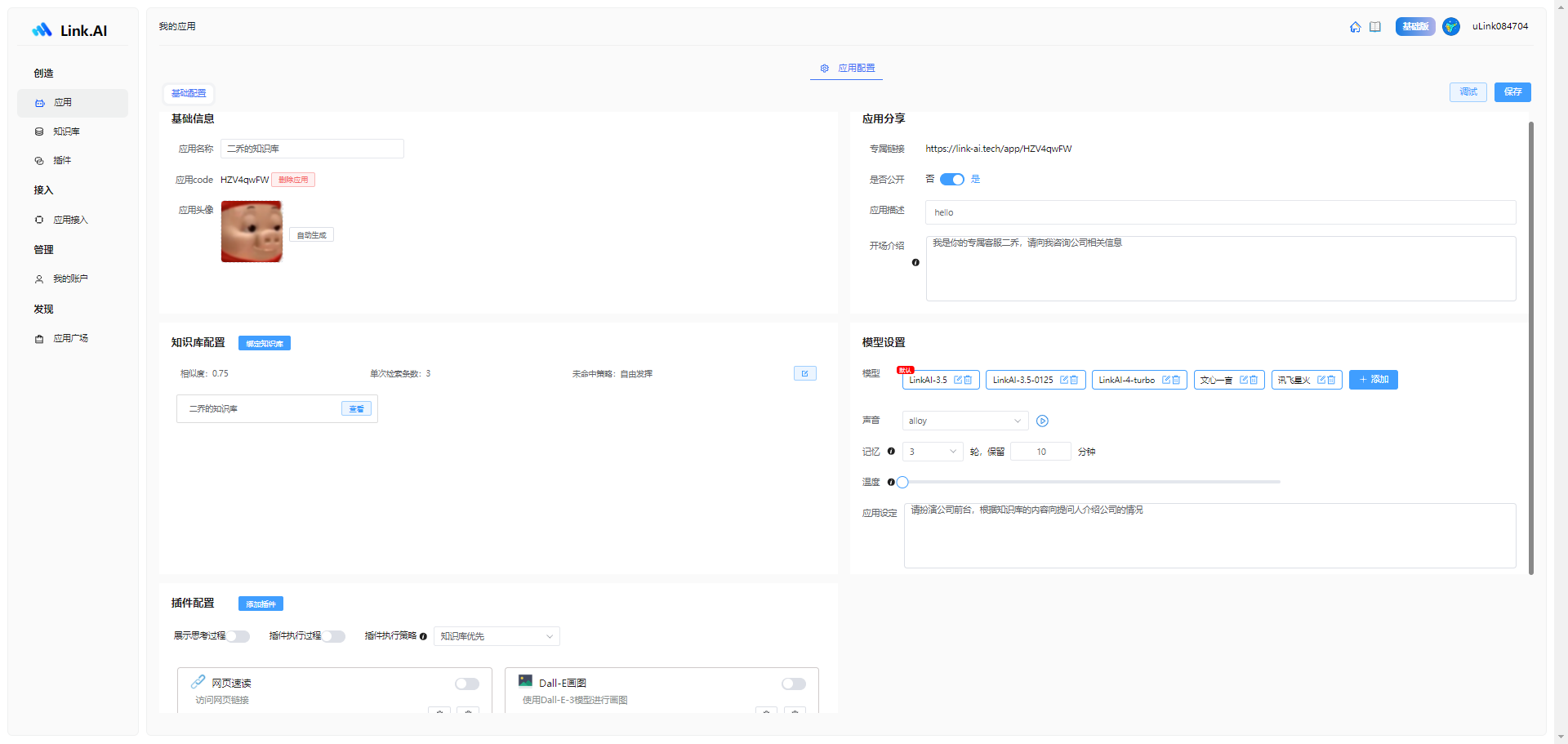Open 插件执行策略 dropdown showing 知识库优先
Screen dimensions: 1568x744
[496, 636]
